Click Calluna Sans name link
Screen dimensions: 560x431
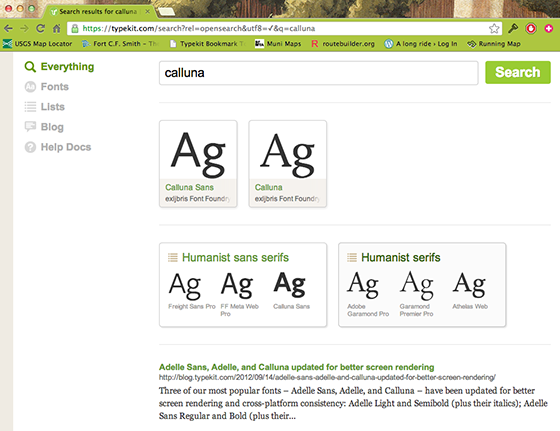(189, 187)
